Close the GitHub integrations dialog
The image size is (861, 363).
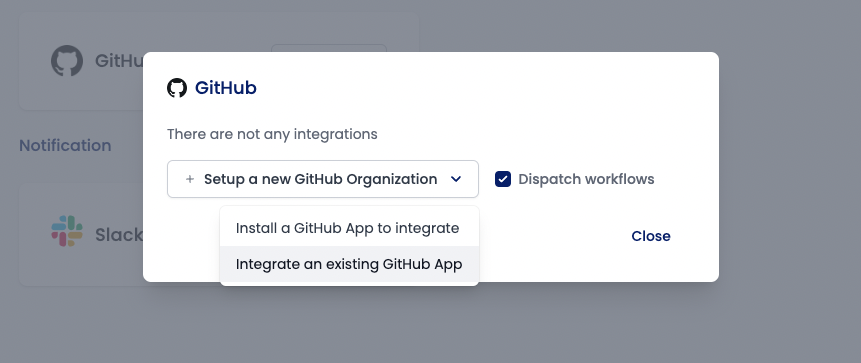[651, 236]
